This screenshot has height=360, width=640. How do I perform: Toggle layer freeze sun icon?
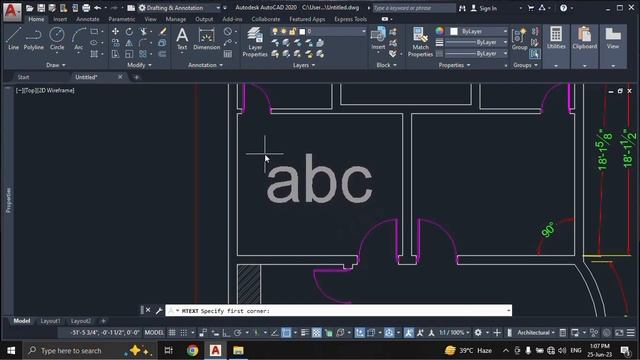283,31
